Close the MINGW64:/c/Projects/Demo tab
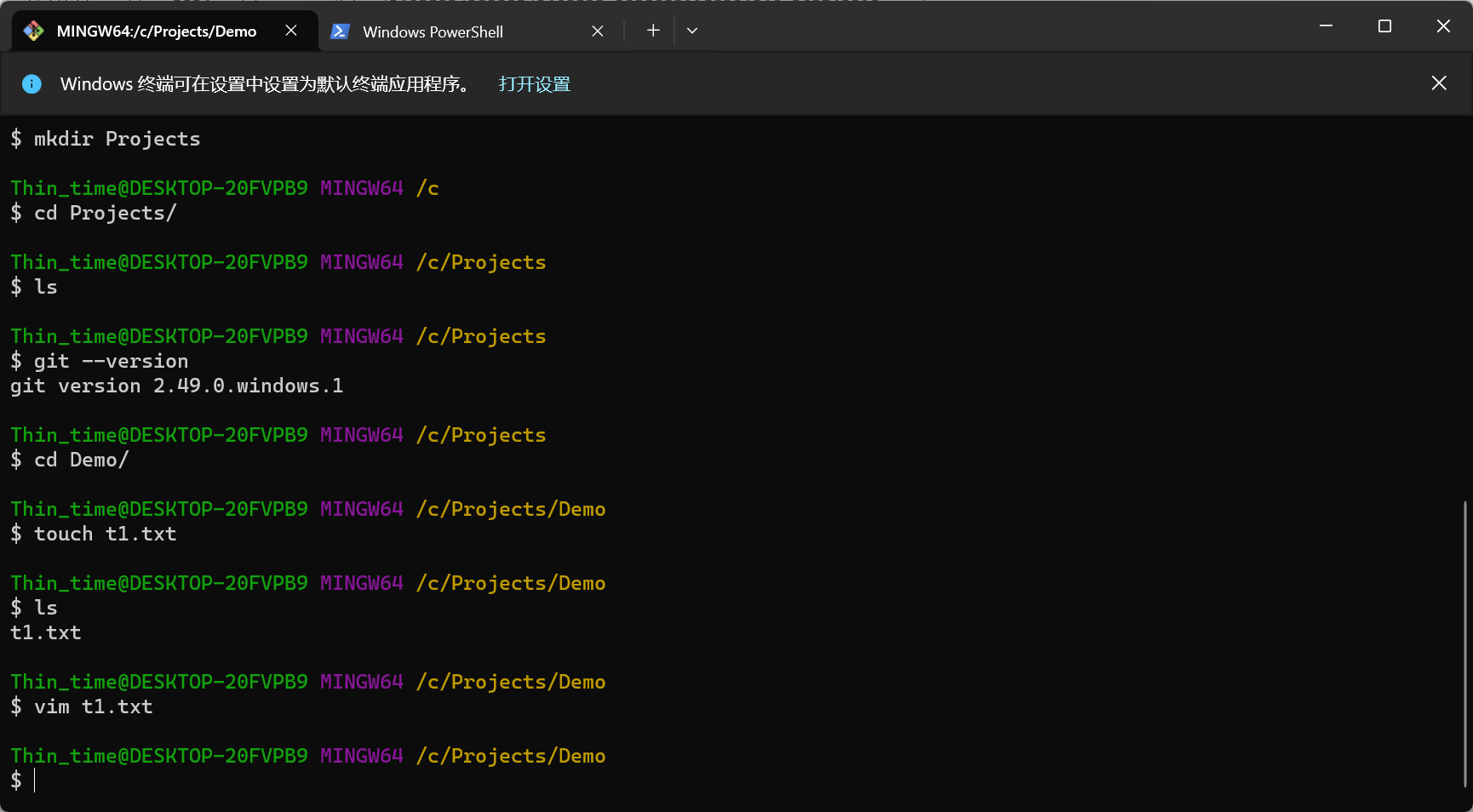The image size is (1473, 812). pyautogui.click(x=291, y=31)
